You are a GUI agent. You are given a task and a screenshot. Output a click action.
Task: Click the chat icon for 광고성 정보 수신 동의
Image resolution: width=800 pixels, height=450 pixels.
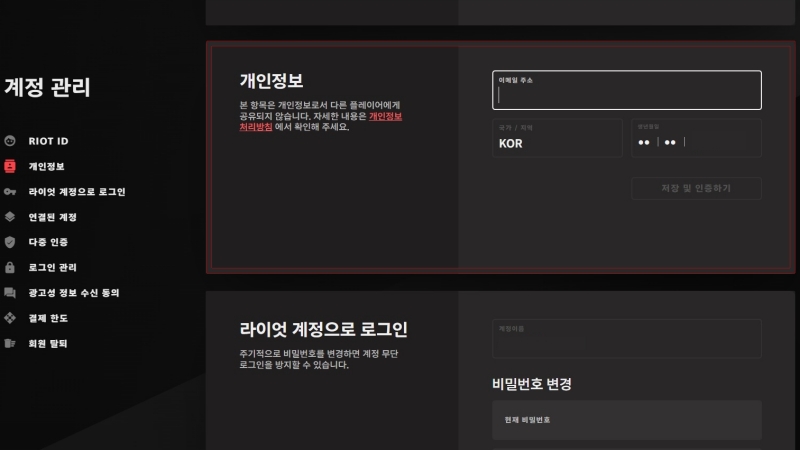(x=10, y=293)
